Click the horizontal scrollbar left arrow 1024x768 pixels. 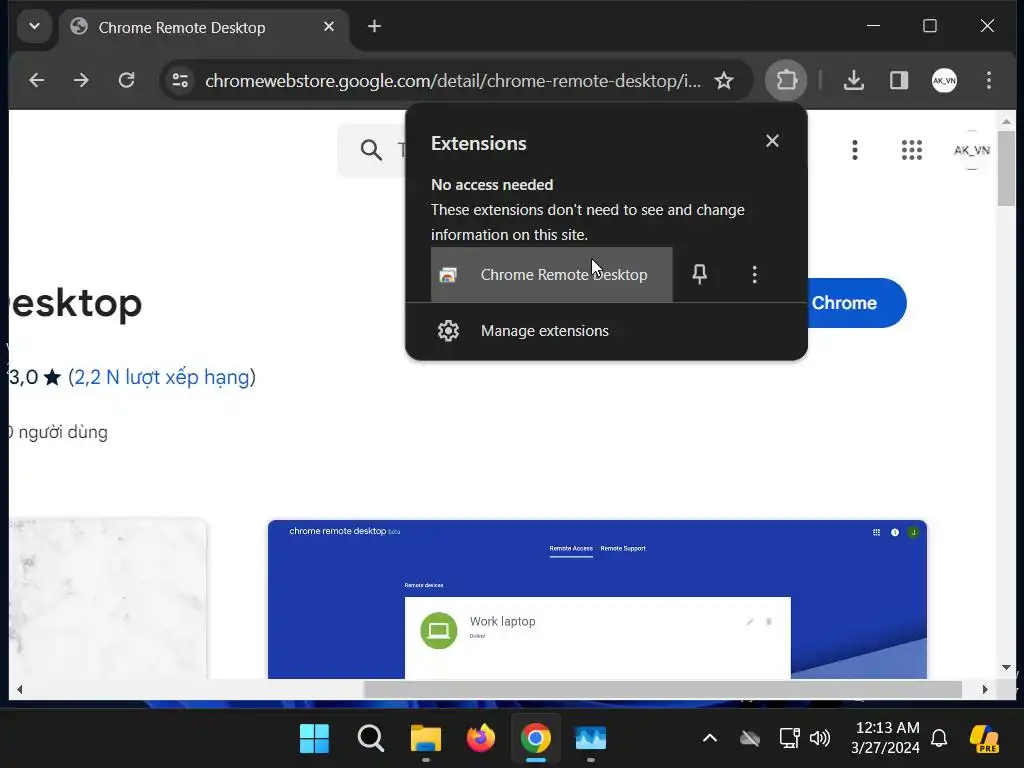20,689
